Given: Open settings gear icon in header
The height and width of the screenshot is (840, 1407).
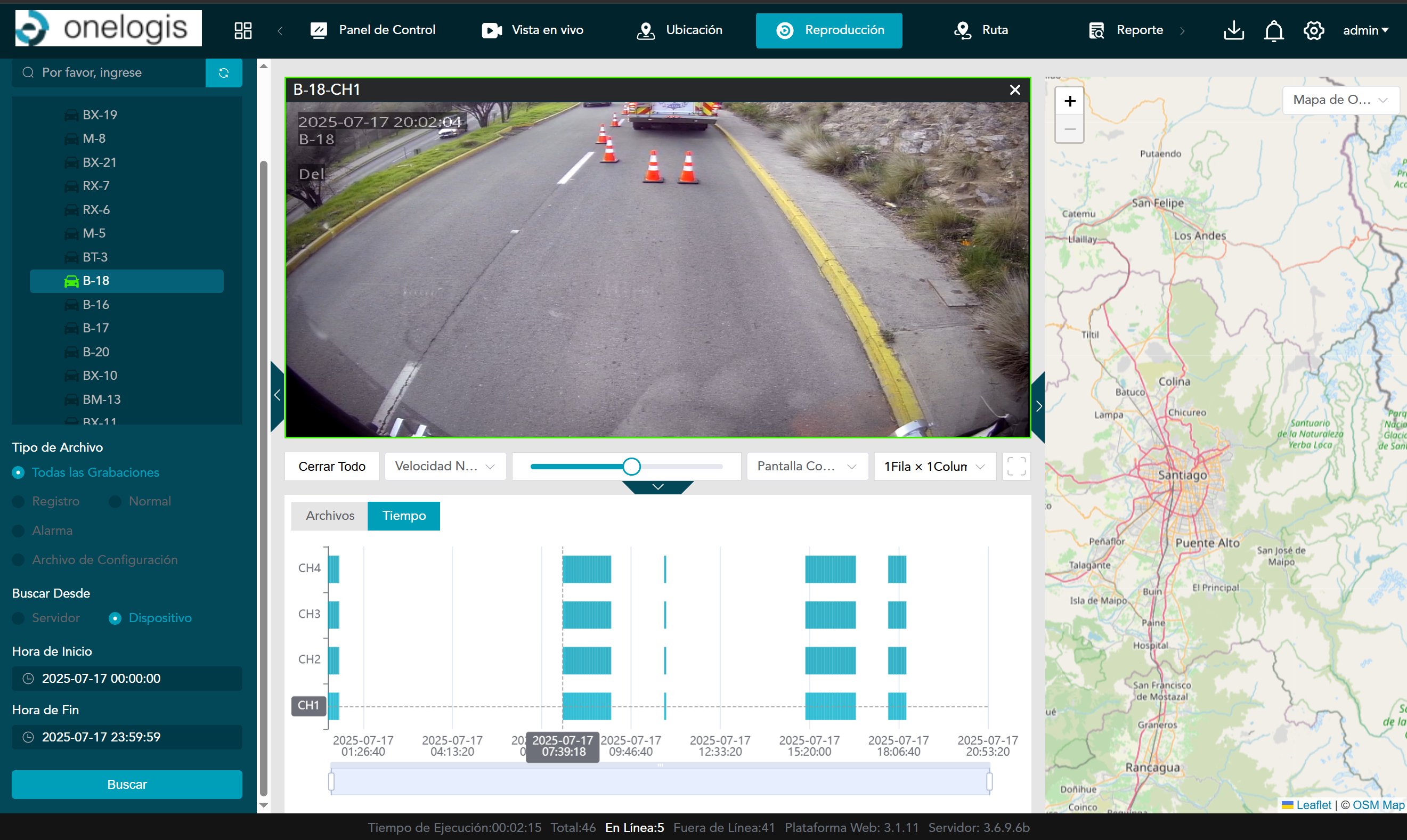Looking at the screenshot, I should coord(1313,30).
